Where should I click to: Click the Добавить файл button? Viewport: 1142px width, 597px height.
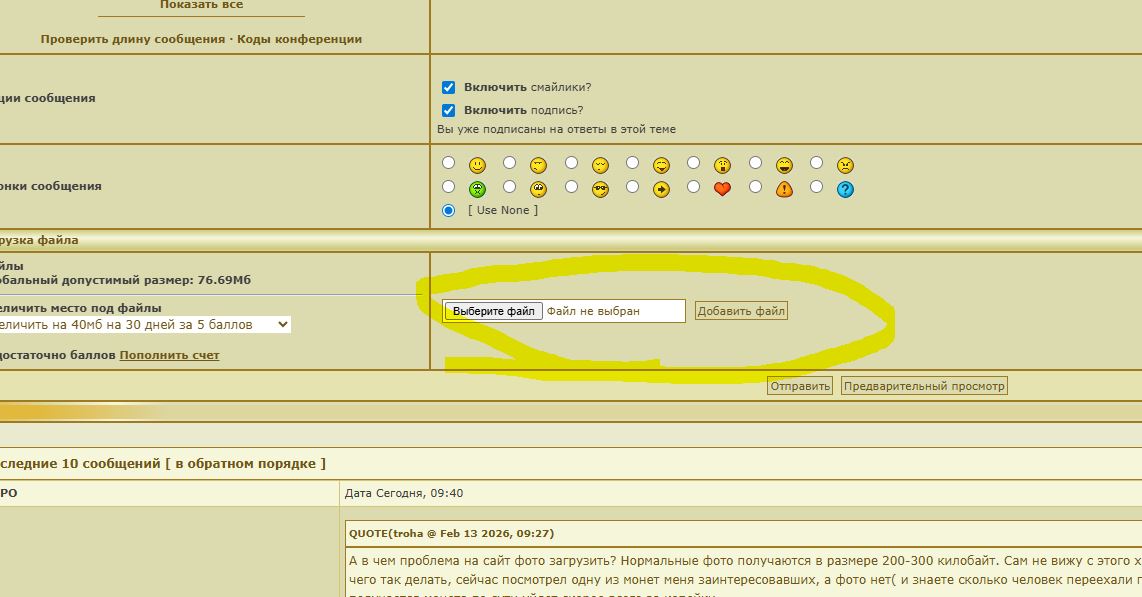click(x=741, y=311)
